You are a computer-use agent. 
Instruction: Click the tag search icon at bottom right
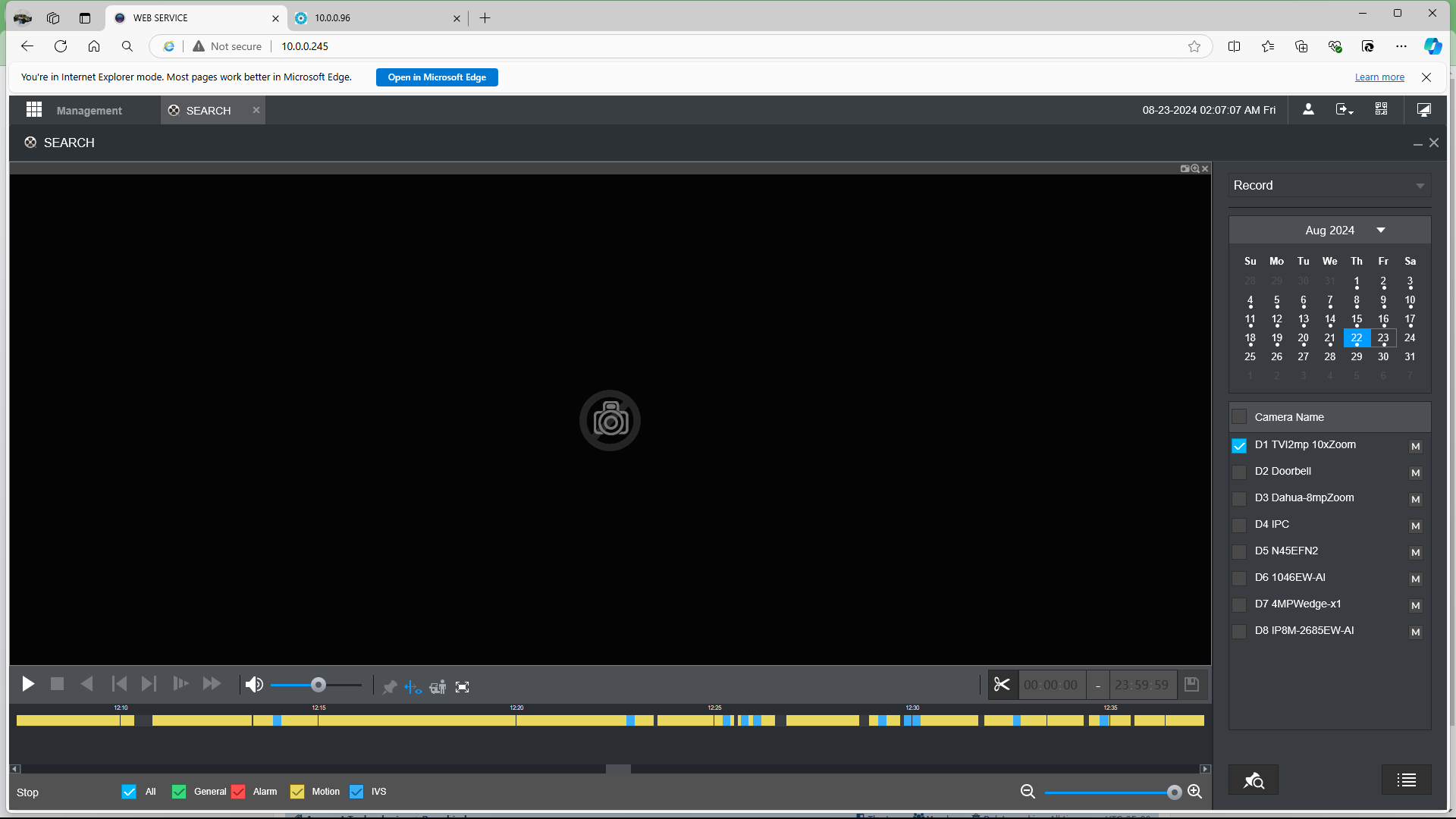coord(1254,780)
